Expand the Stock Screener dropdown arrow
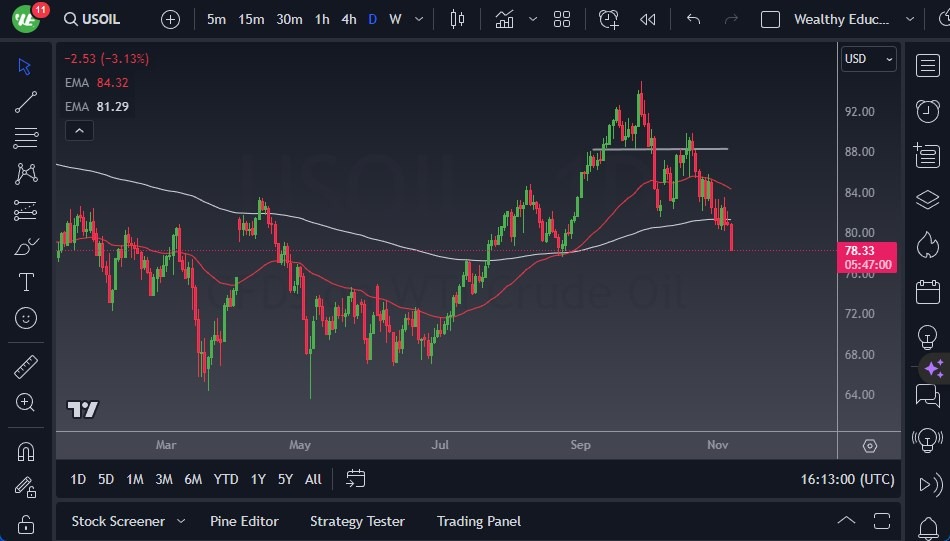Image resolution: width=950 pixels, height=541 pixels. 181,521
